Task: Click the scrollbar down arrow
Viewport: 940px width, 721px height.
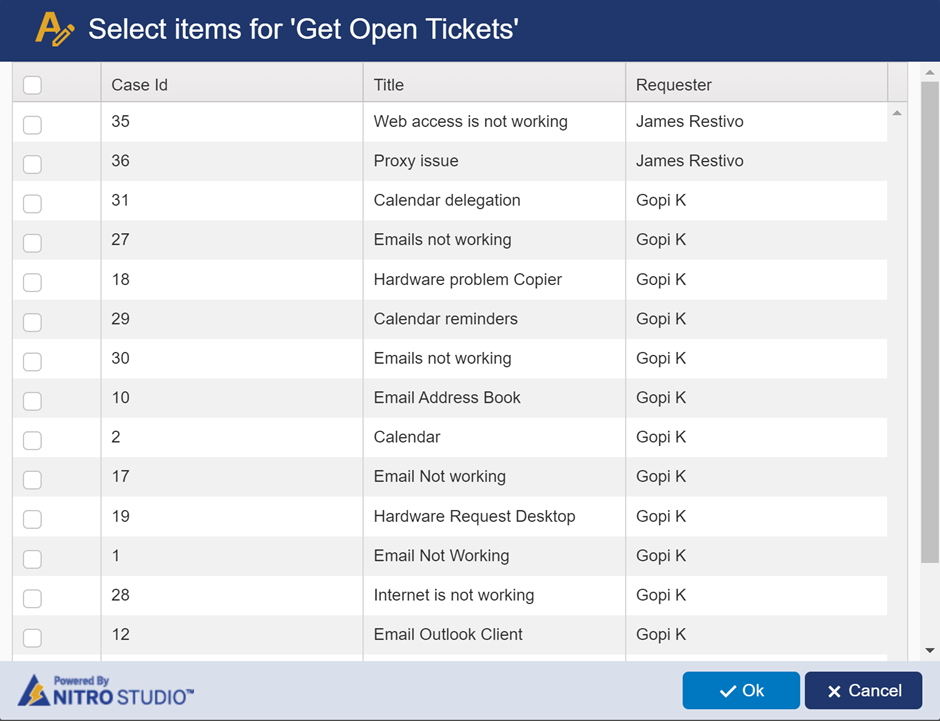Action: click(x=931, y=651)
